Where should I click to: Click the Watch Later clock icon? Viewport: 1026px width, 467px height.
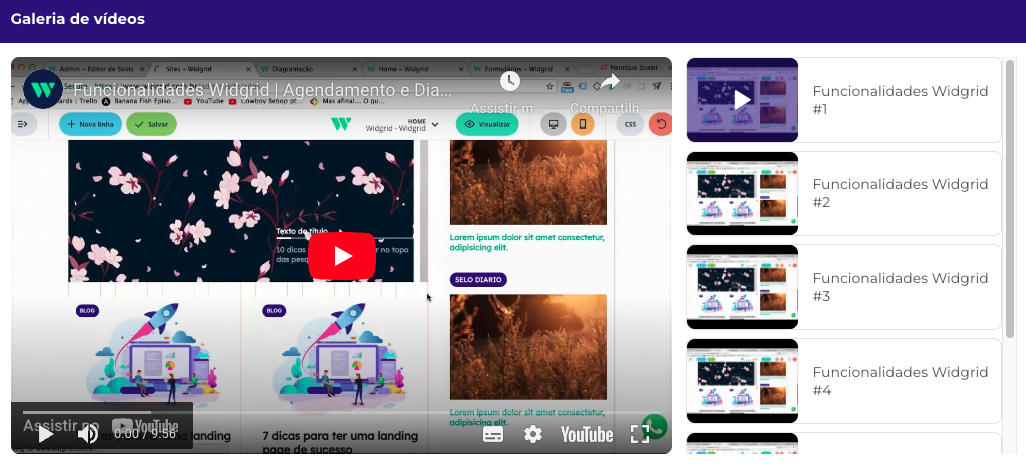[x=510, y=81]
